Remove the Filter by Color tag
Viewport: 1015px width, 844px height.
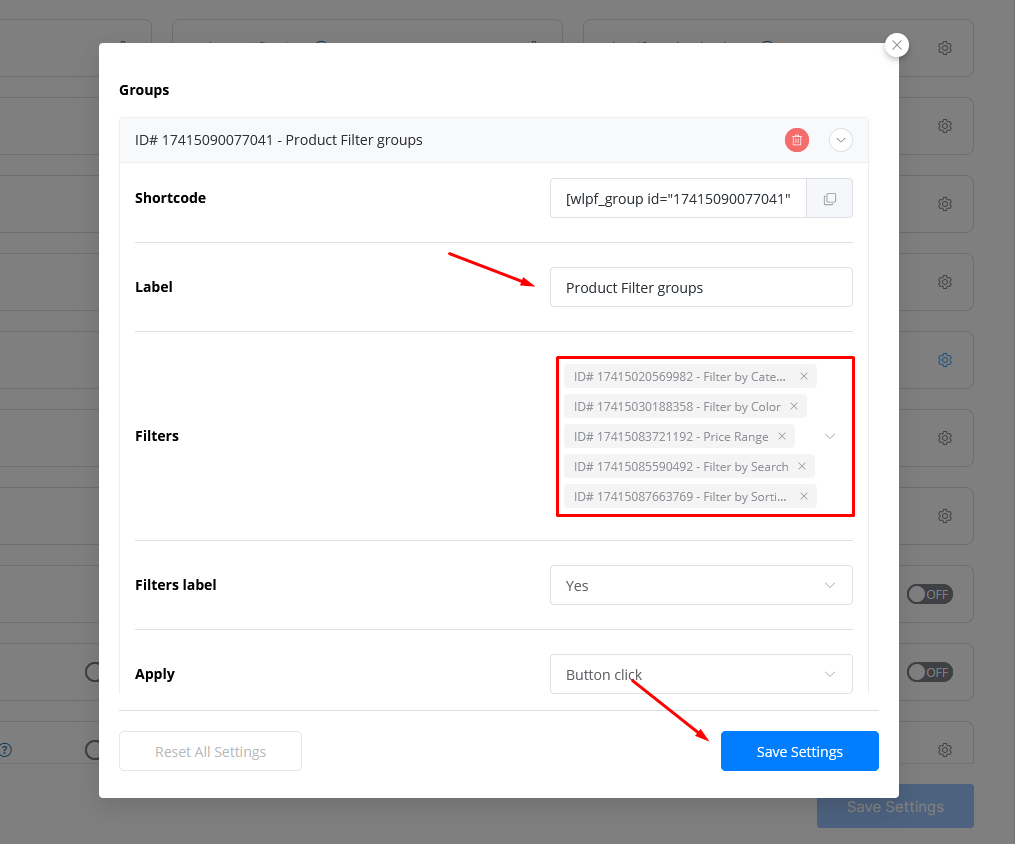pyautogui.click(x=793, y=407)
